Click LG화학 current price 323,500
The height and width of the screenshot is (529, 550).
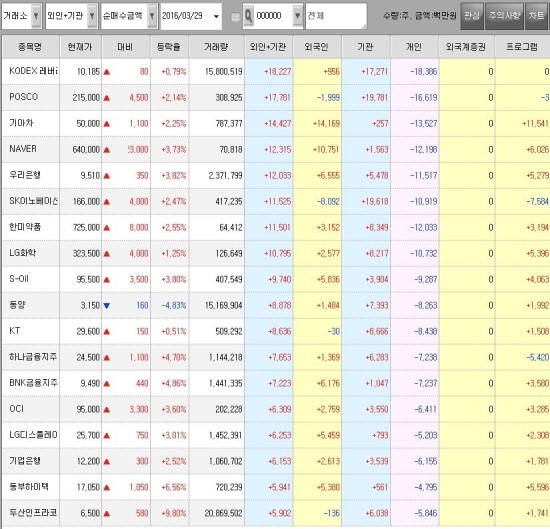pyautogui.click(x=86, y=253)
